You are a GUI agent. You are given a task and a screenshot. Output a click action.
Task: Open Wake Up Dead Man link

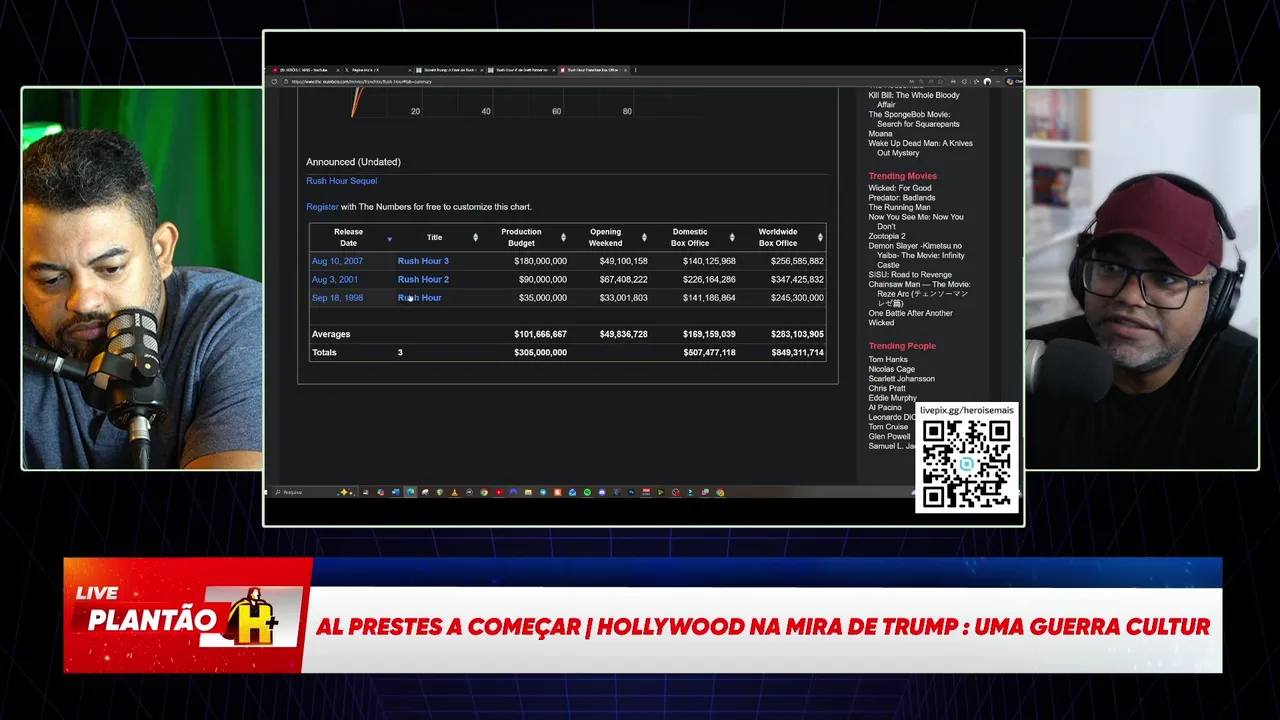tap(920, 148)
